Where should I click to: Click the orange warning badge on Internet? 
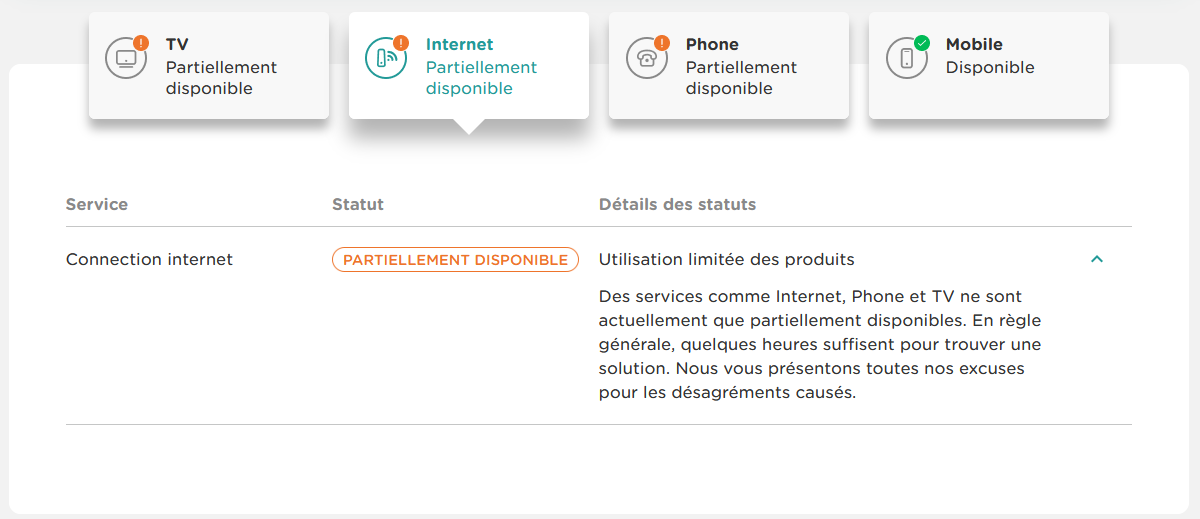click(401, 43)
